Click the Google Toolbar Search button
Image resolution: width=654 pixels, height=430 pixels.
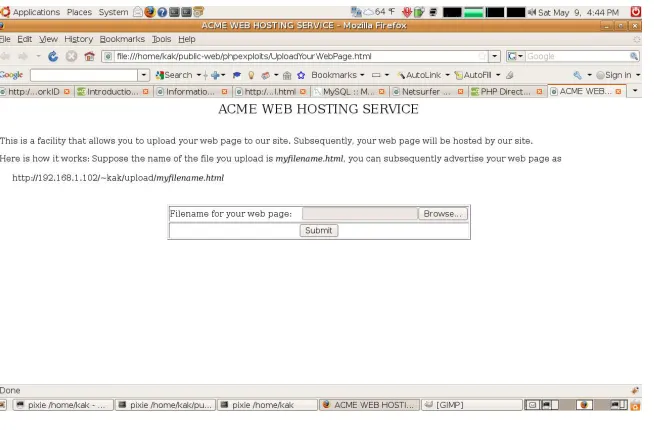174,75
